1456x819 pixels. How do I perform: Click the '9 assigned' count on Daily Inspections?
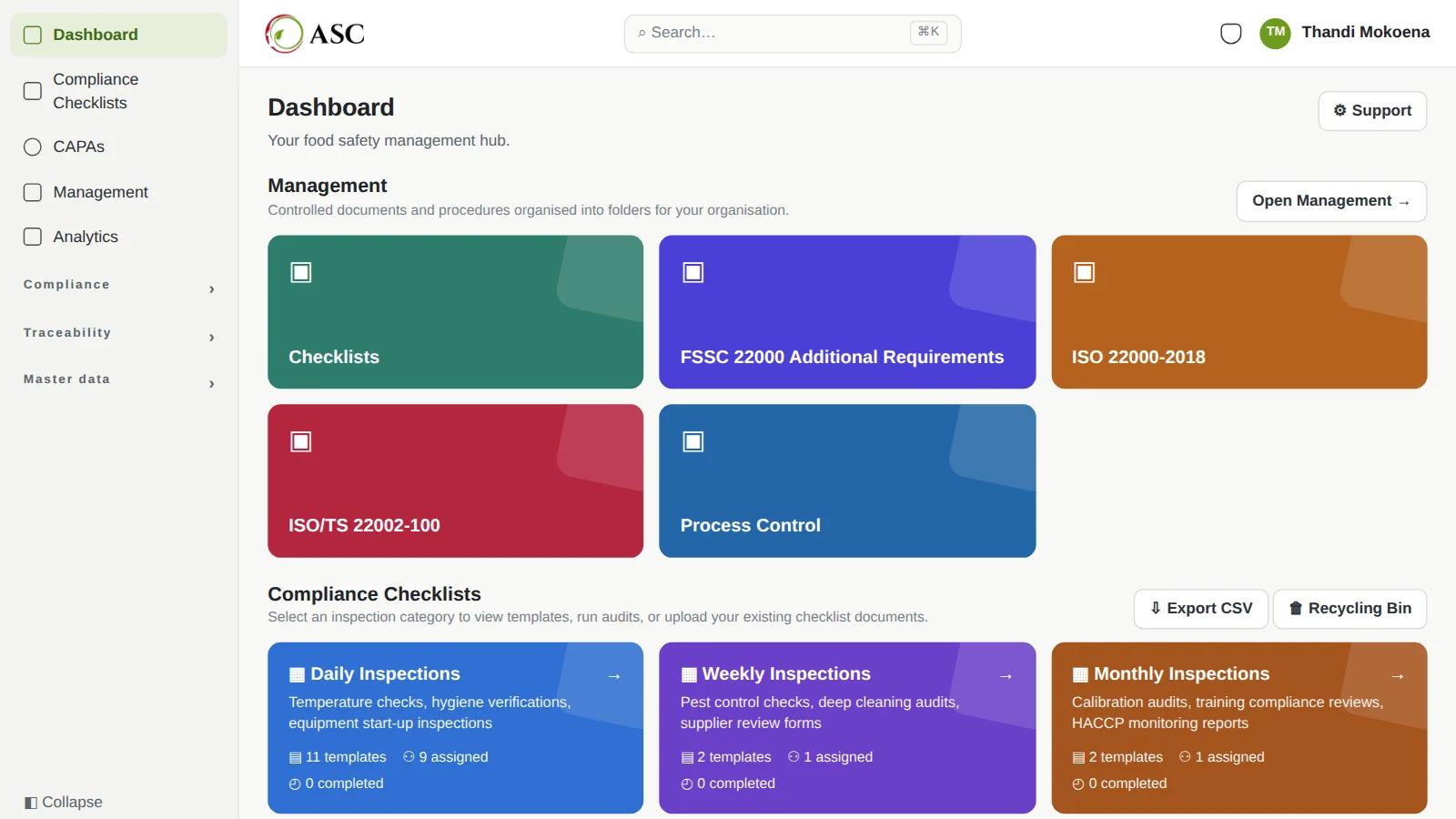pyautogui.click(x=446, y=757)
